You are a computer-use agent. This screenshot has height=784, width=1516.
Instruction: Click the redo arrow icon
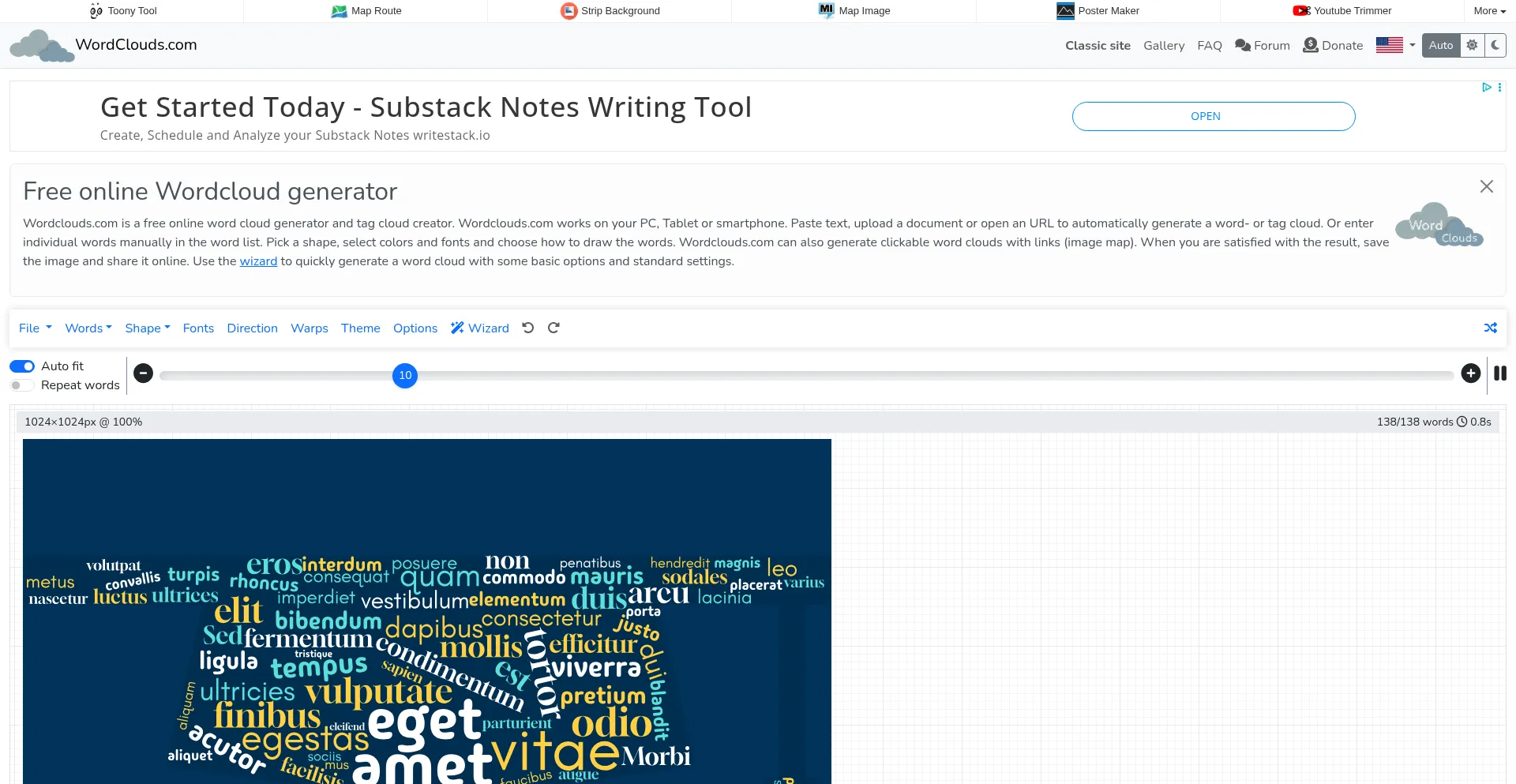553,328
